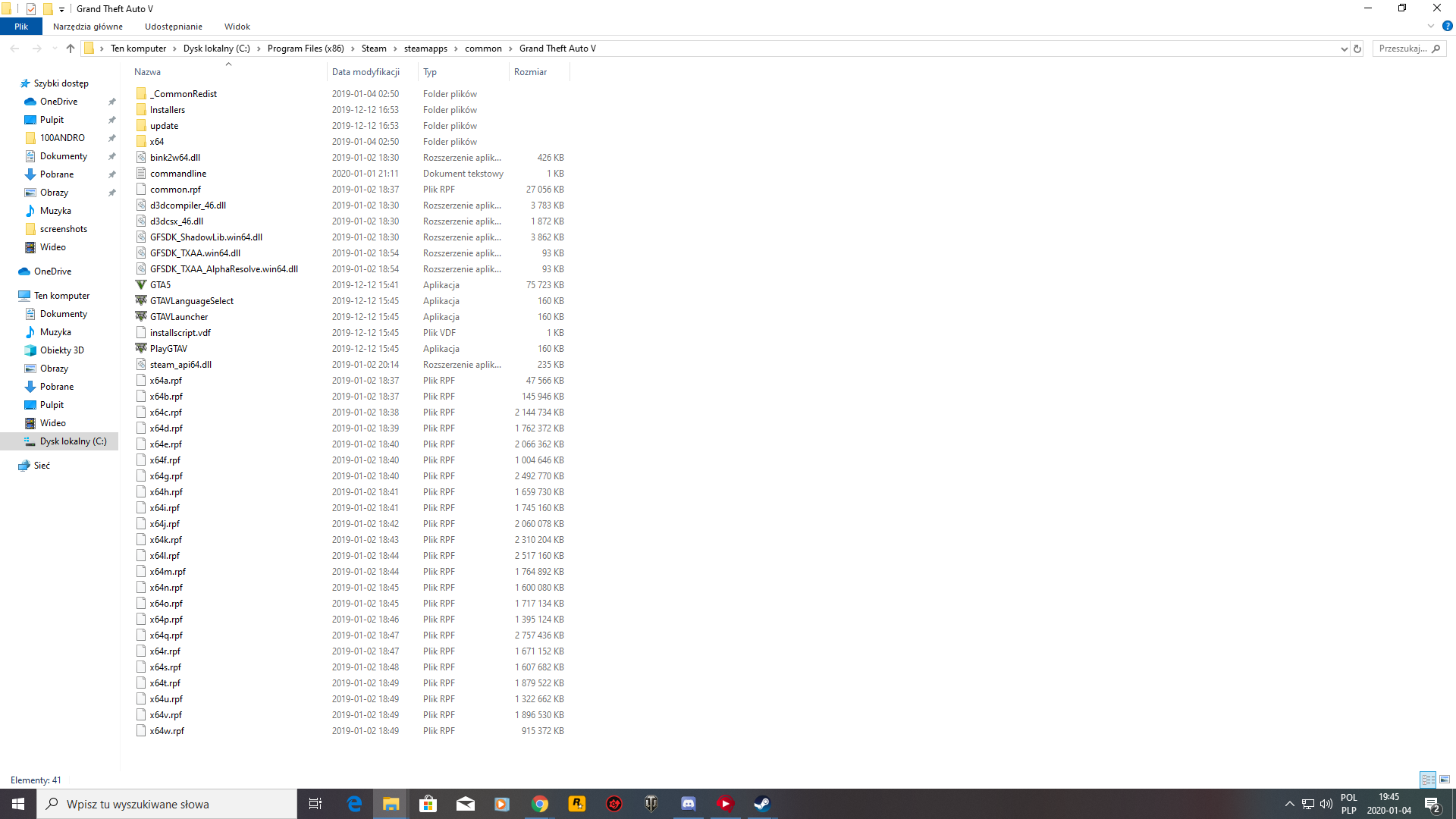This screenshot has width=1456, height=819.
Task: Click the GTAVLauncher file icon
Action: (141, 317)
